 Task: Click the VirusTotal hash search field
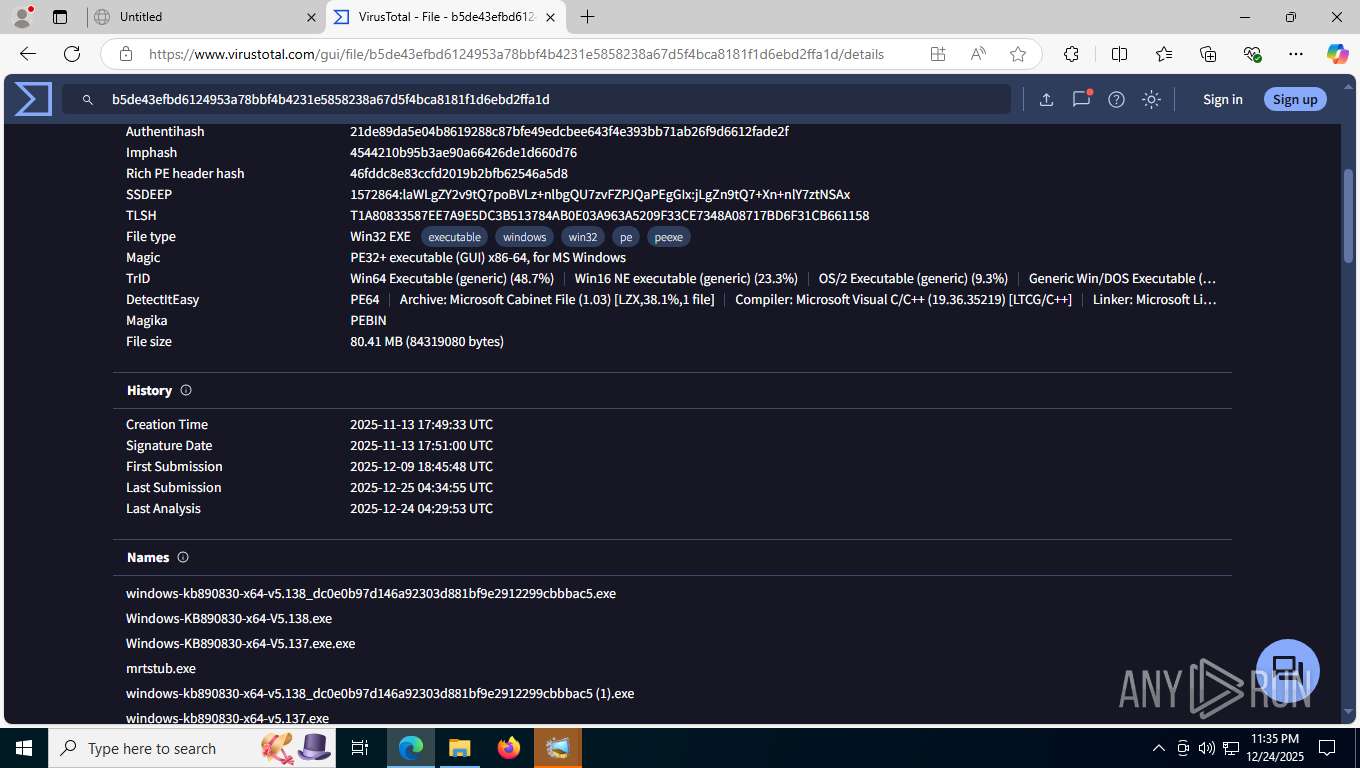pos(537,99)
